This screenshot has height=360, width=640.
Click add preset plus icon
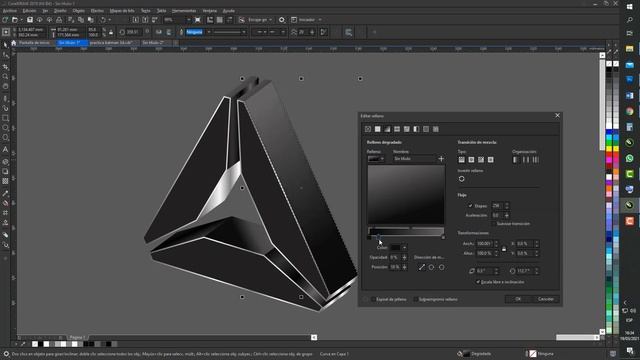click(x=441, y=159)
